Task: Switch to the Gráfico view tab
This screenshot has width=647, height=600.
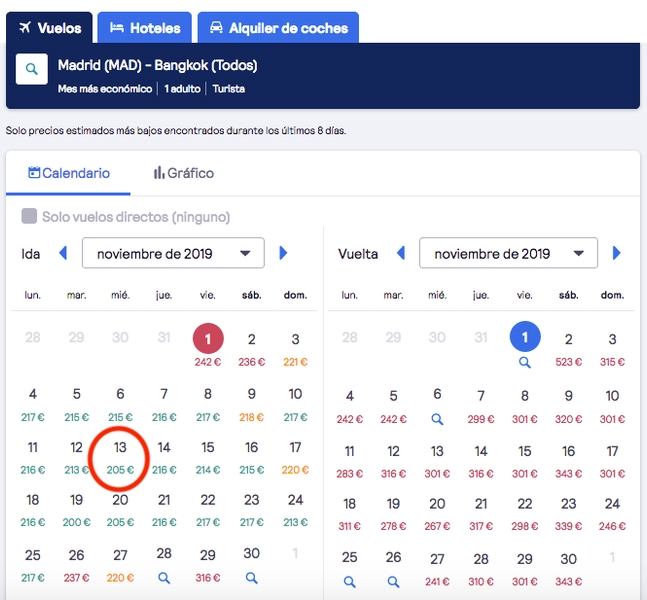Action: coord(184,173)
